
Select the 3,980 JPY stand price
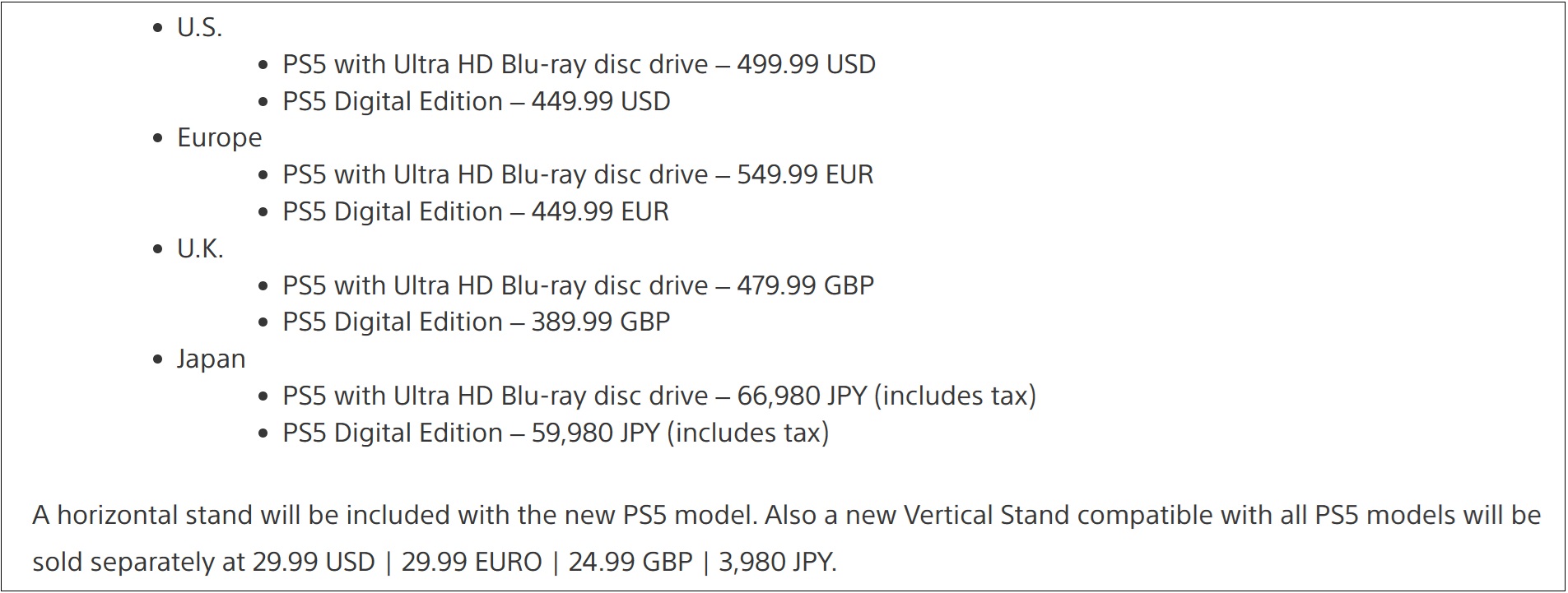777,562
